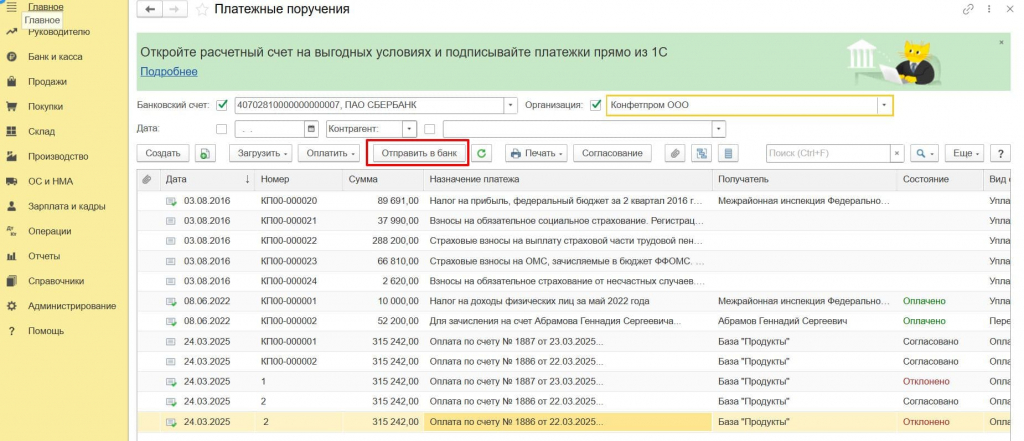This screenshot has width=1024, height=441.
Task: Open the Руководителю section
Action: click(59, 32)
